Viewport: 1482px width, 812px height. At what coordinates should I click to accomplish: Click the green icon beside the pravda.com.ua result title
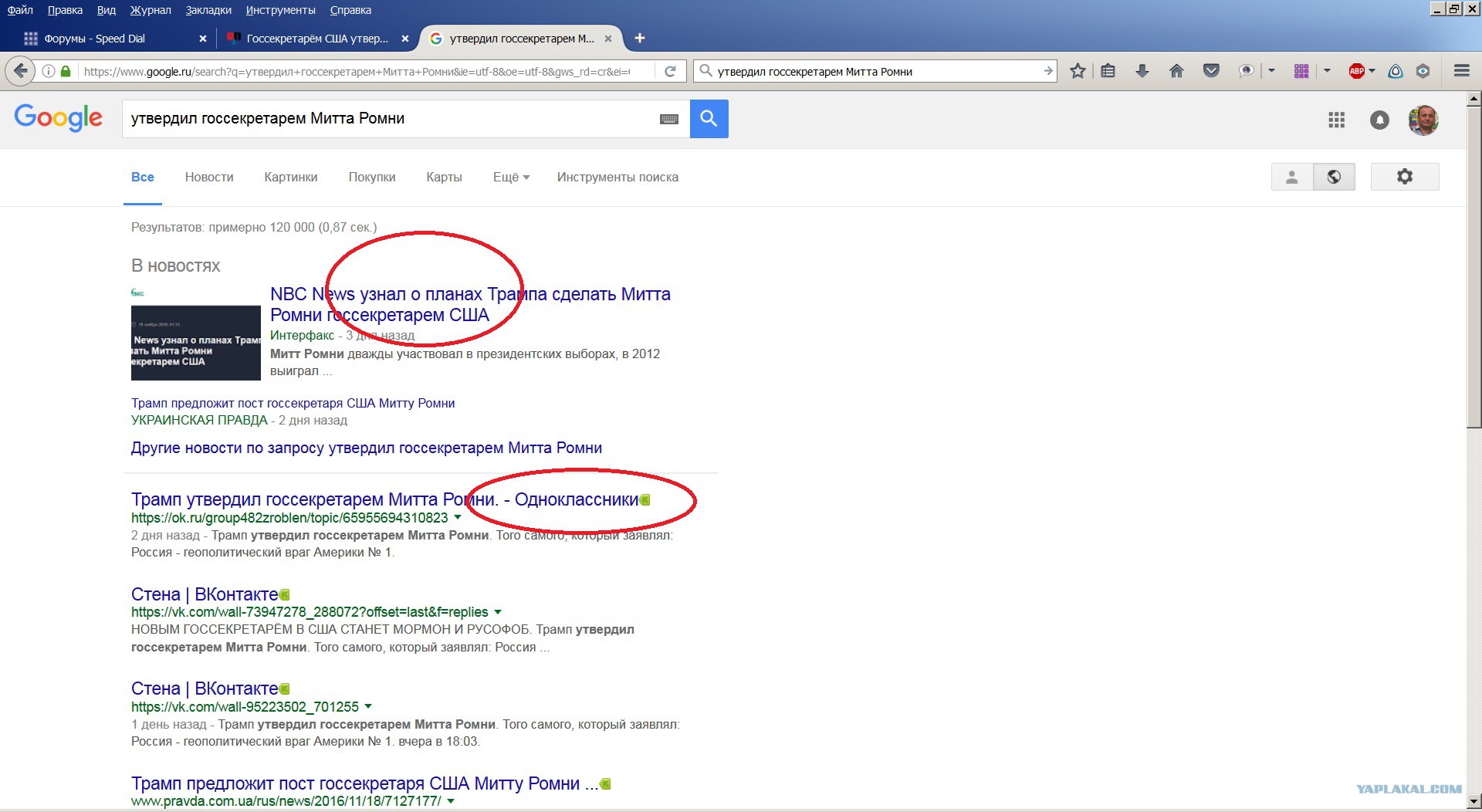606,784
